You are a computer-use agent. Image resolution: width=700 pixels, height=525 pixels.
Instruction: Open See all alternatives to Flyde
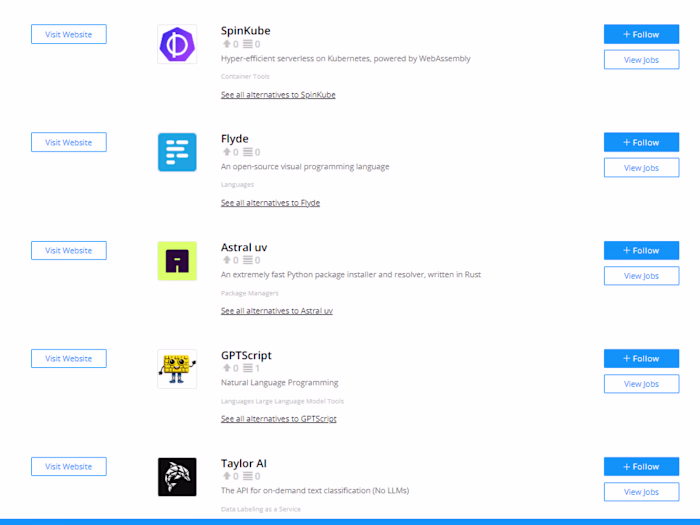[x=270, y=203]
